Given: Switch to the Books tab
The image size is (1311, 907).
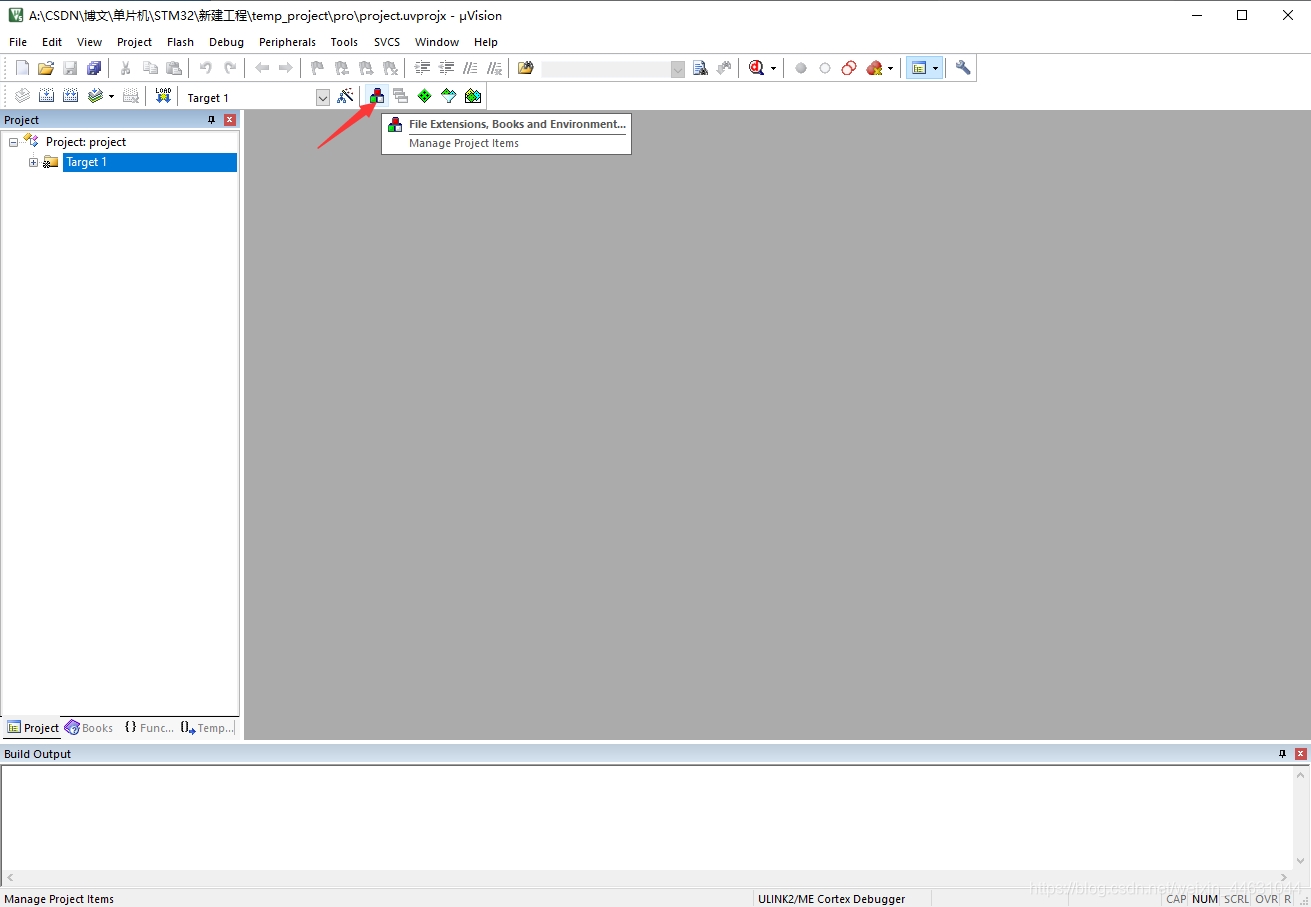Looking at the screenshot, I should point(89,728).
